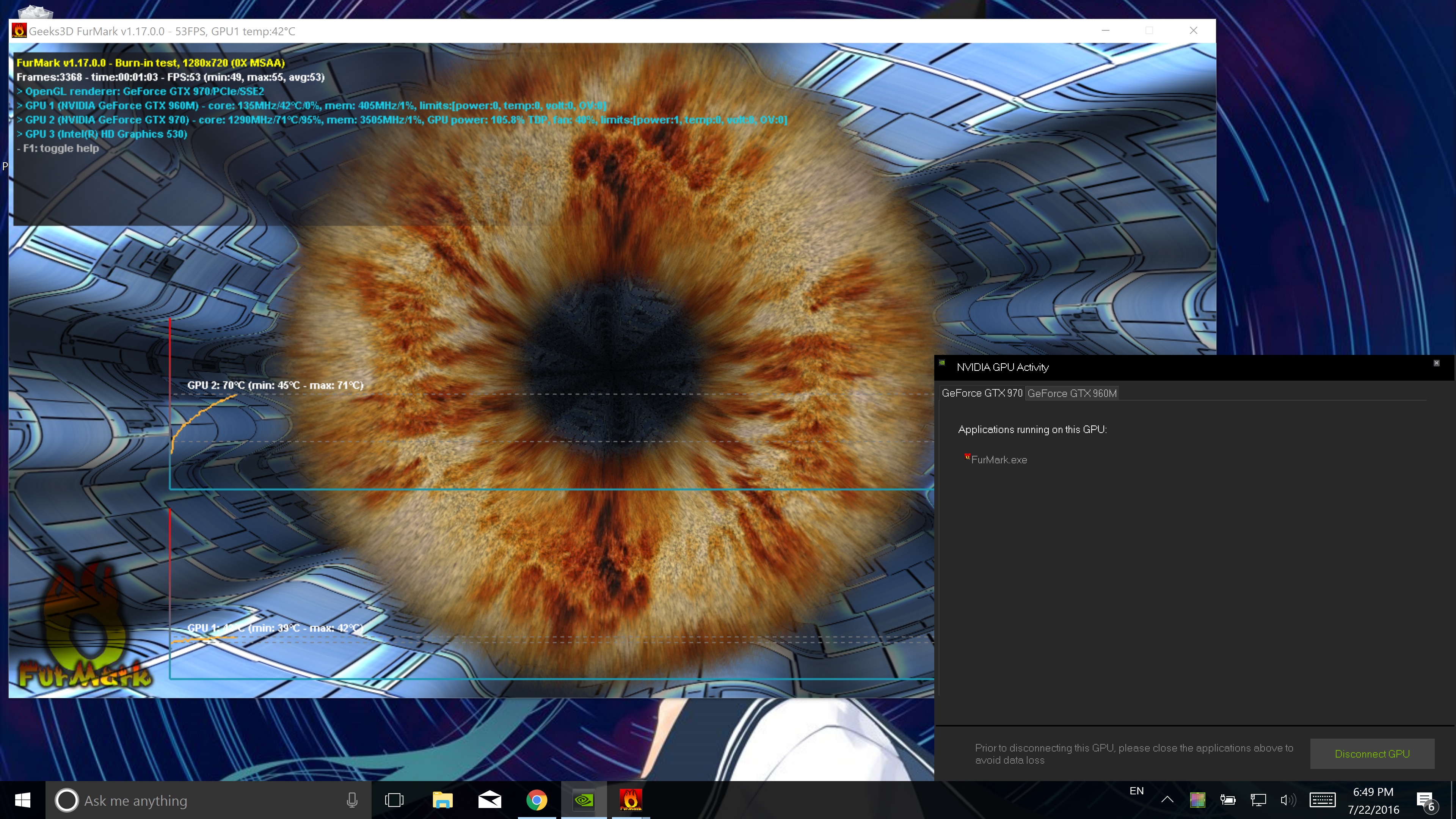Open the Windows Start menu
Image resolution: width=1456 pixels, height=819 pixels.
point(23,800)
